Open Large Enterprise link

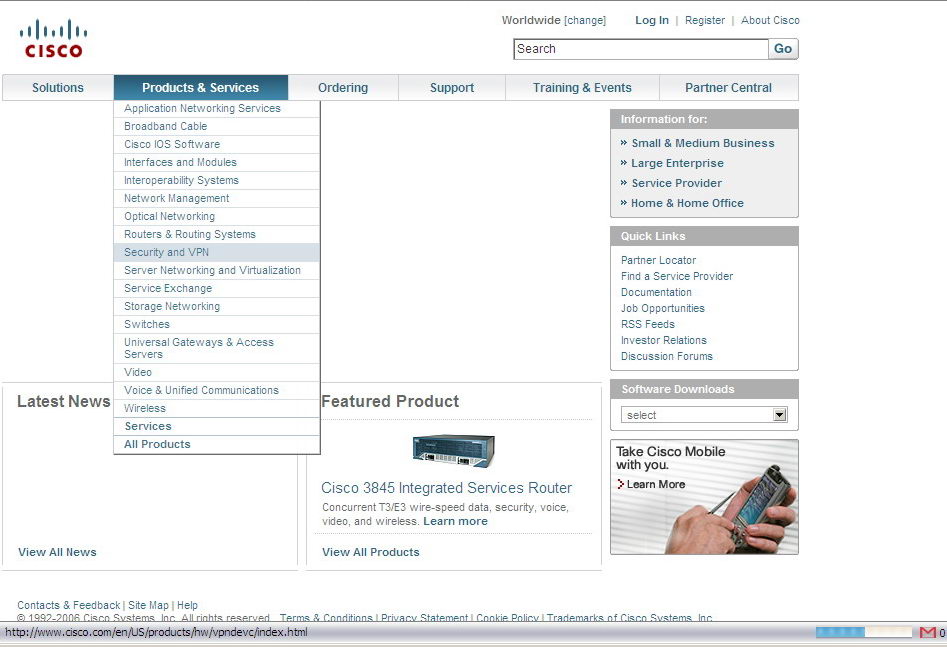coord(677,163)
